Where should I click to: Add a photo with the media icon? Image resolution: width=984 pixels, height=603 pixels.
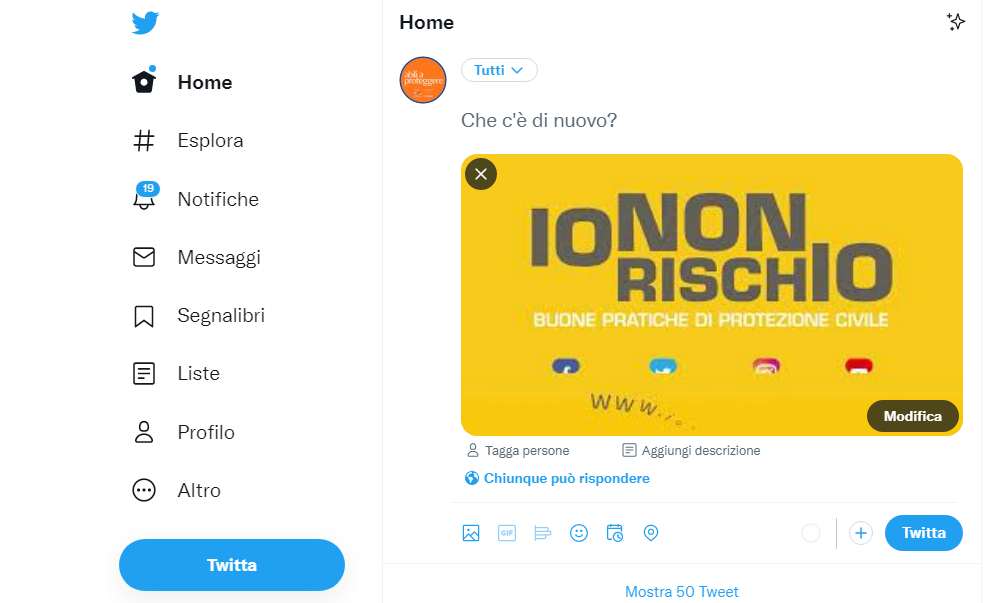pos(471,533)
